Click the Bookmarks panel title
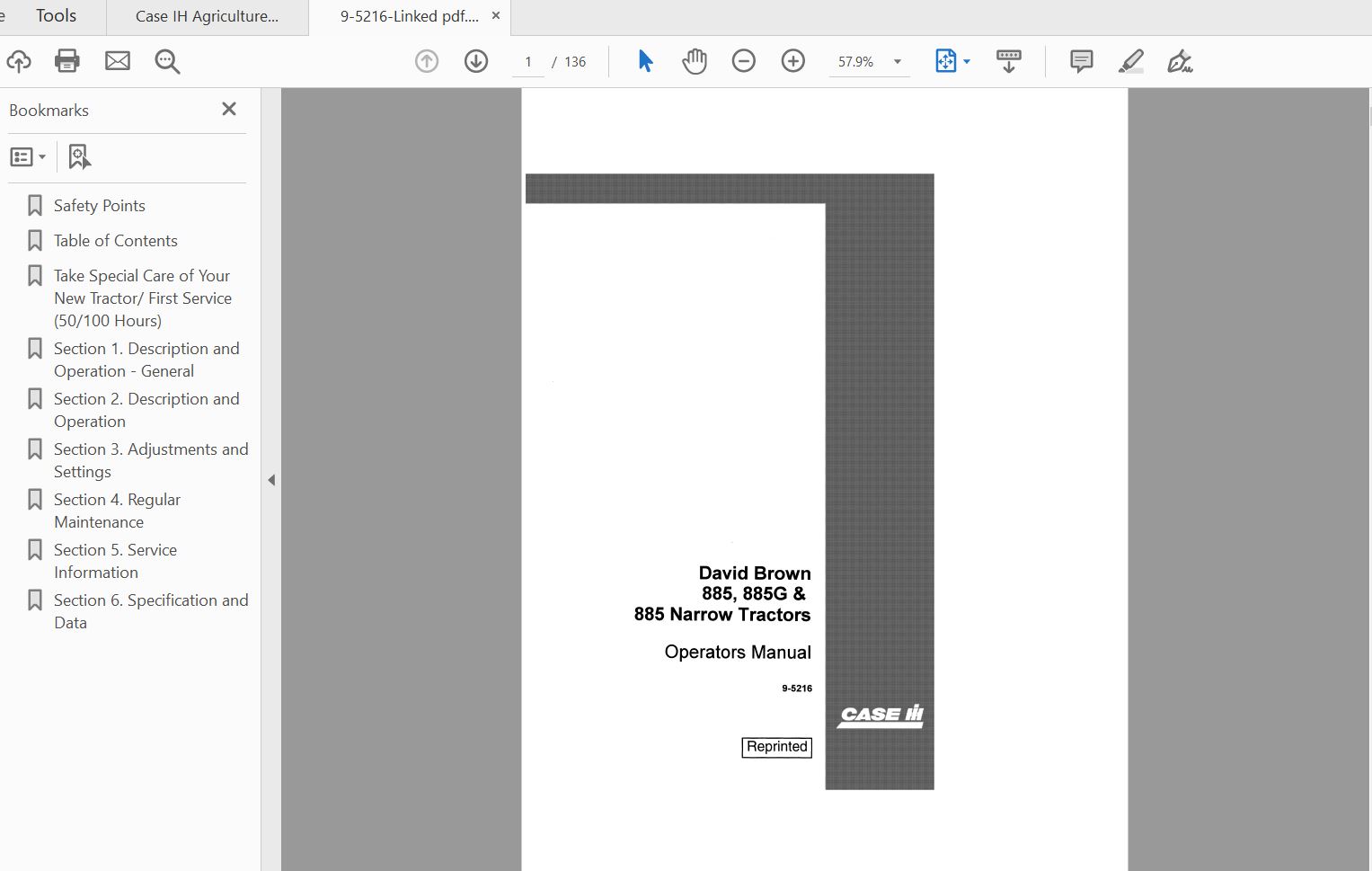1372x871 pixels. pos(49,111)
